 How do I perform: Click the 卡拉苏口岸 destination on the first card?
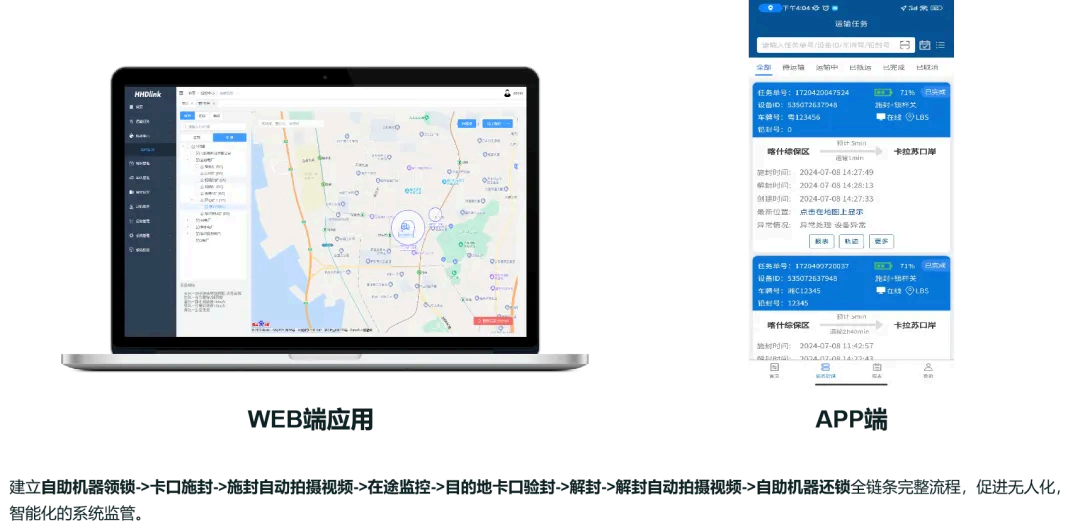915,151
